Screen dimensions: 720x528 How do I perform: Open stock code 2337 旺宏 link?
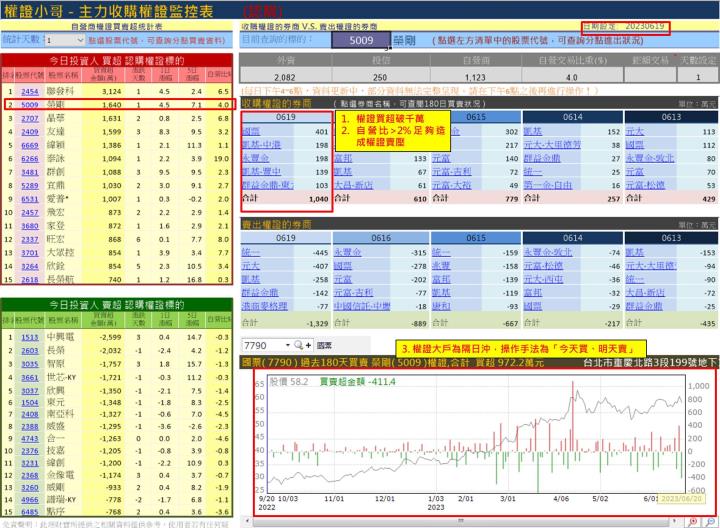[x=29, y=239]
